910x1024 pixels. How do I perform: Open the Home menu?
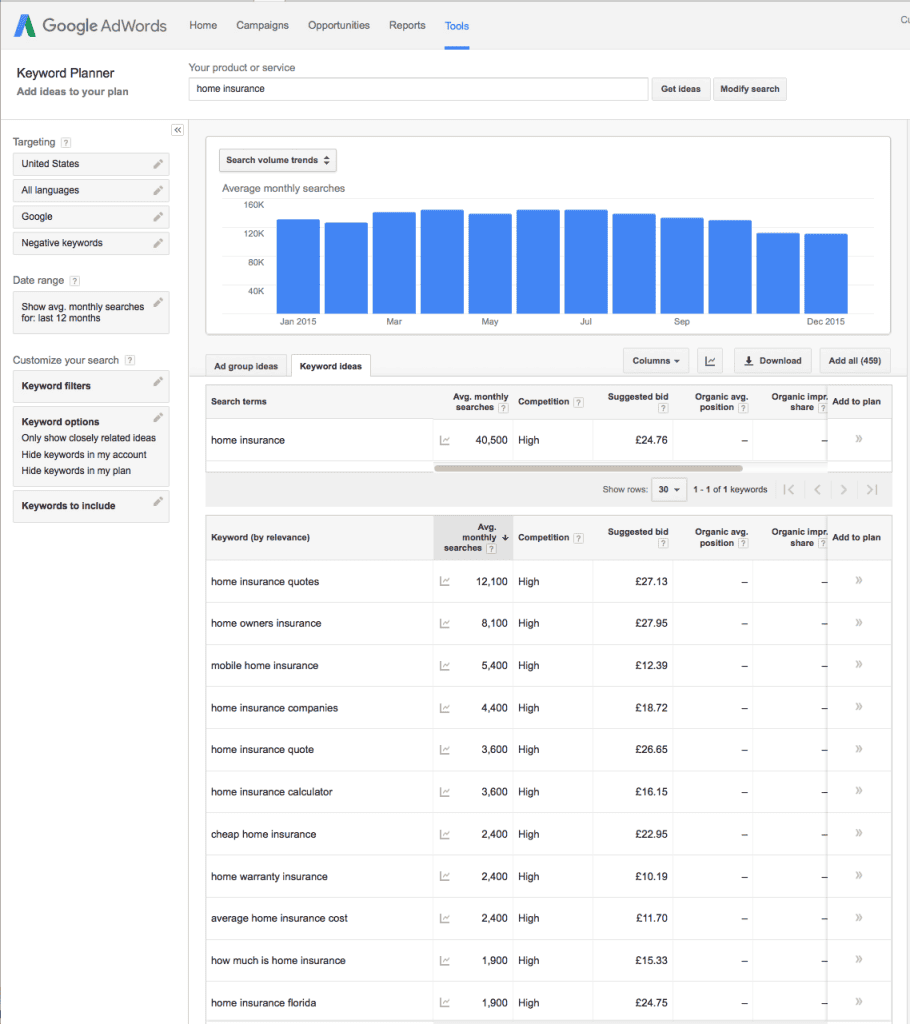click(203, 25)
